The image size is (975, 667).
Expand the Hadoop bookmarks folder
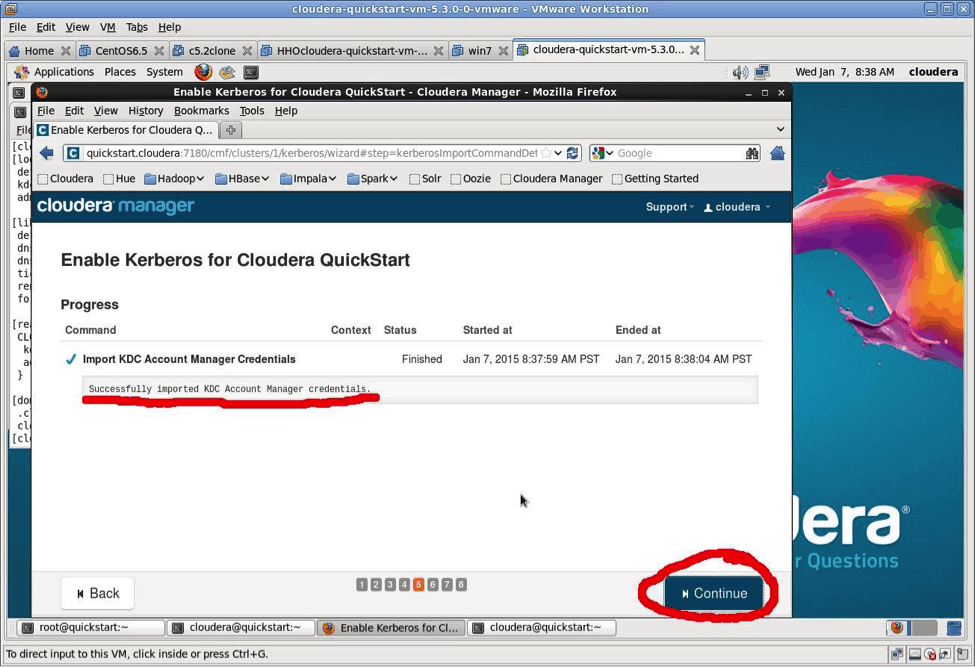point(174,179)
